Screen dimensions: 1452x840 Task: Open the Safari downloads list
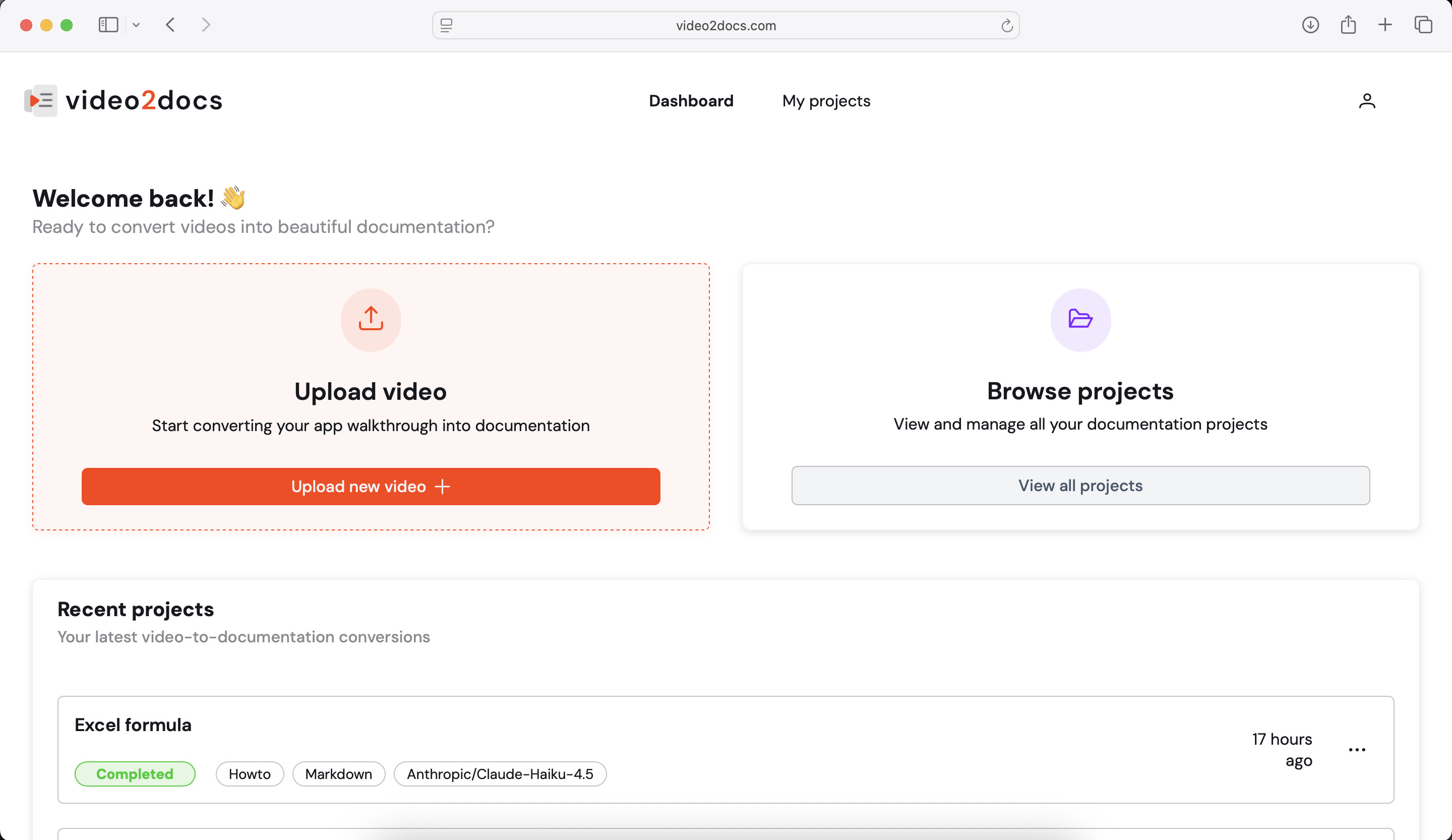pyautogui.click(x=1310, y=25)
